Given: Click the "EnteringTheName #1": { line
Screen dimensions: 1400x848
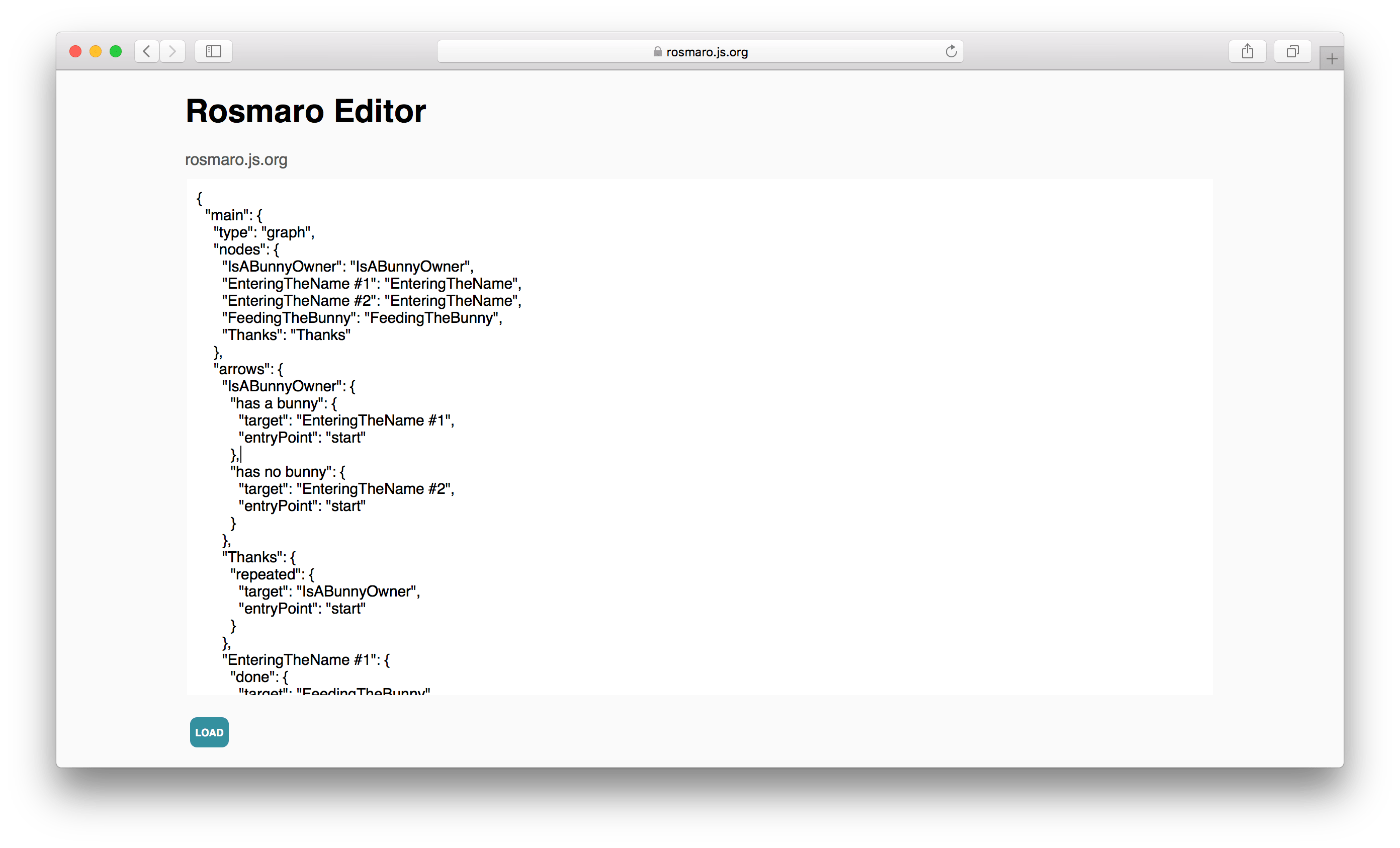Looking at the screenshot, I should click(306, 659).
